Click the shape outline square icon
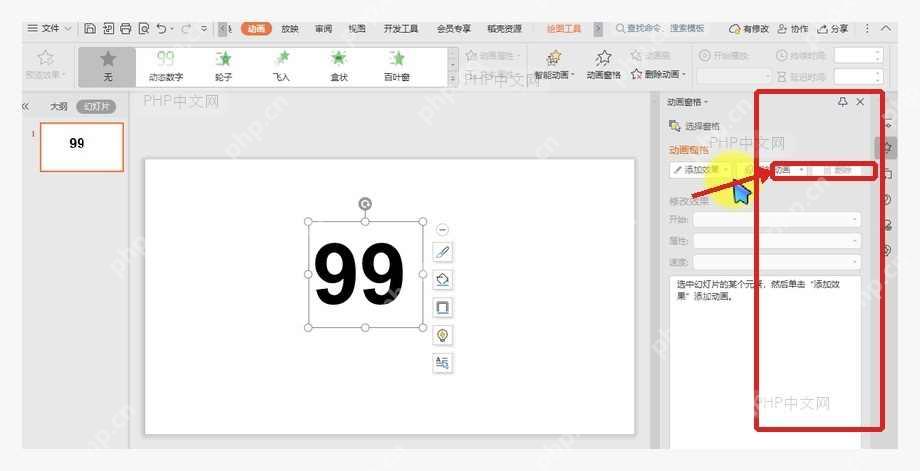The height and width of the screenshot is (471, 920). (x=442, y=307)
